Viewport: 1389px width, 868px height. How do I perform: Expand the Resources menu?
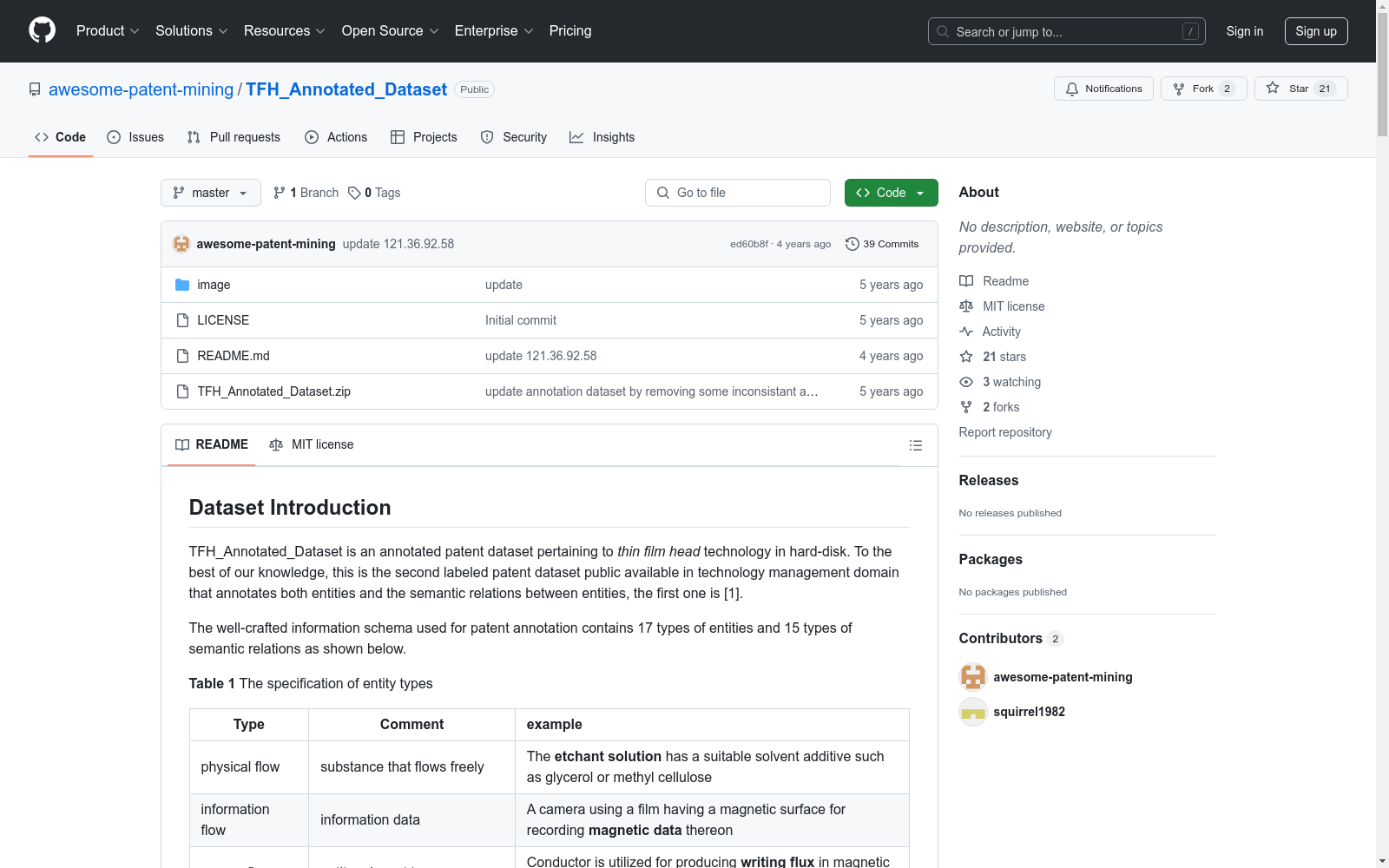[285, 30]
